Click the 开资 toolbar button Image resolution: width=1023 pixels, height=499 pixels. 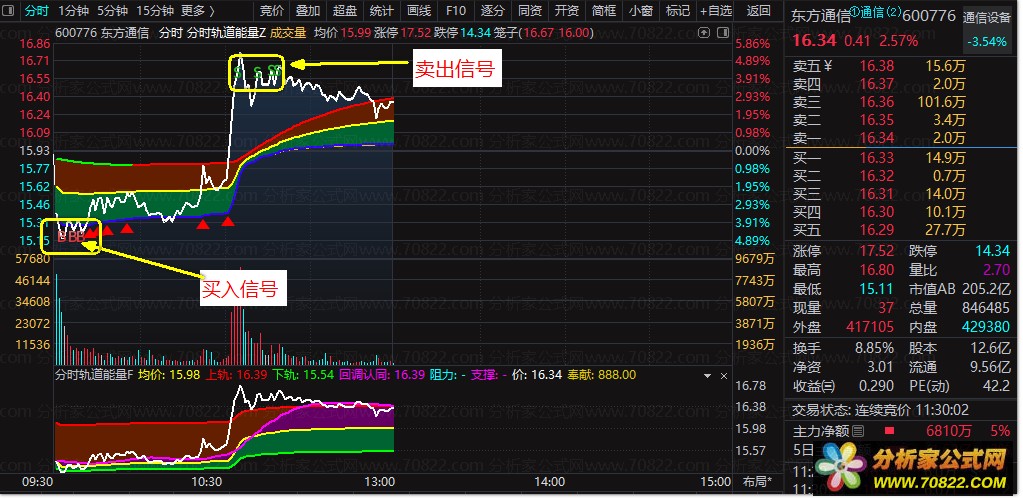567,10
